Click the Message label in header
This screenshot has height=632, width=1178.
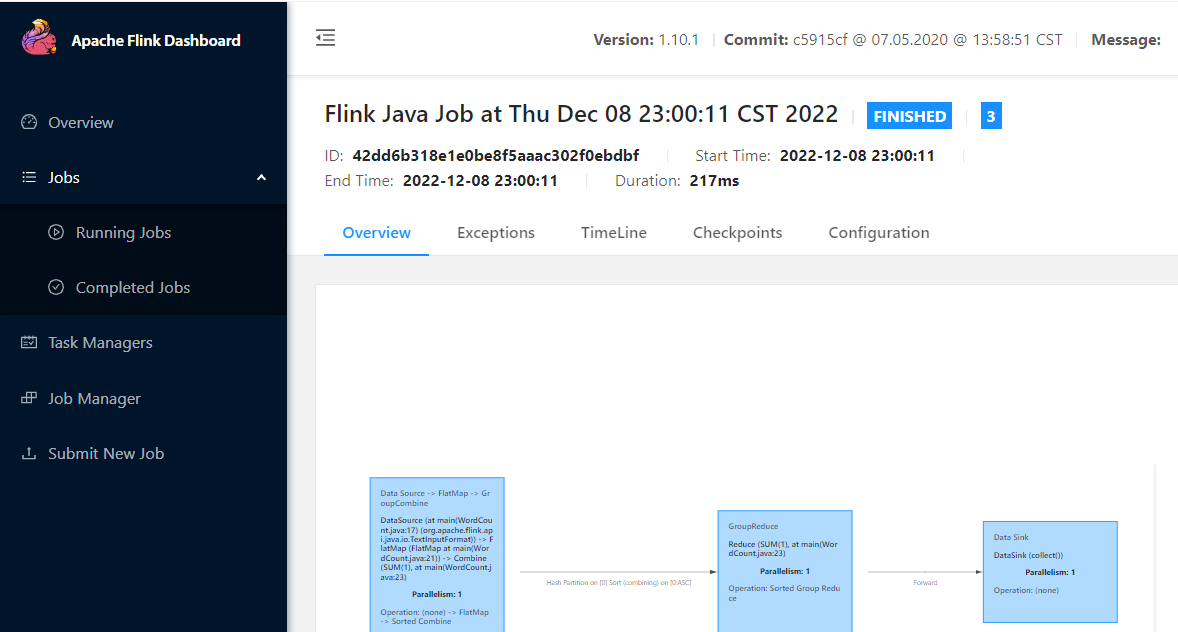(1126, 40)
